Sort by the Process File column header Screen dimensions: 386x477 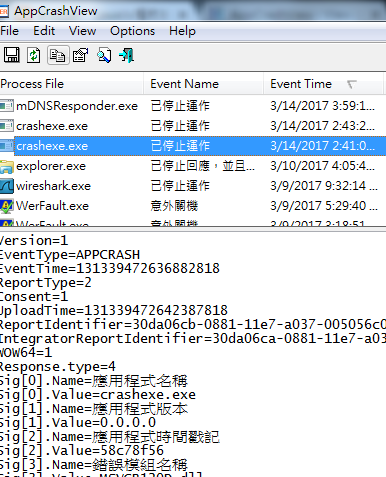tap(72, 84)
